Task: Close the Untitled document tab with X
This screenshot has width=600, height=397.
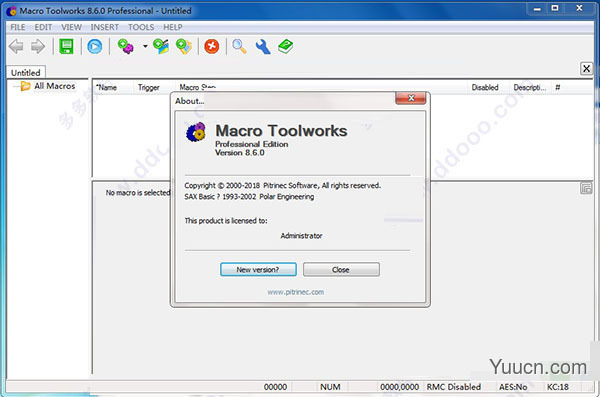Action: pos(586,69)
